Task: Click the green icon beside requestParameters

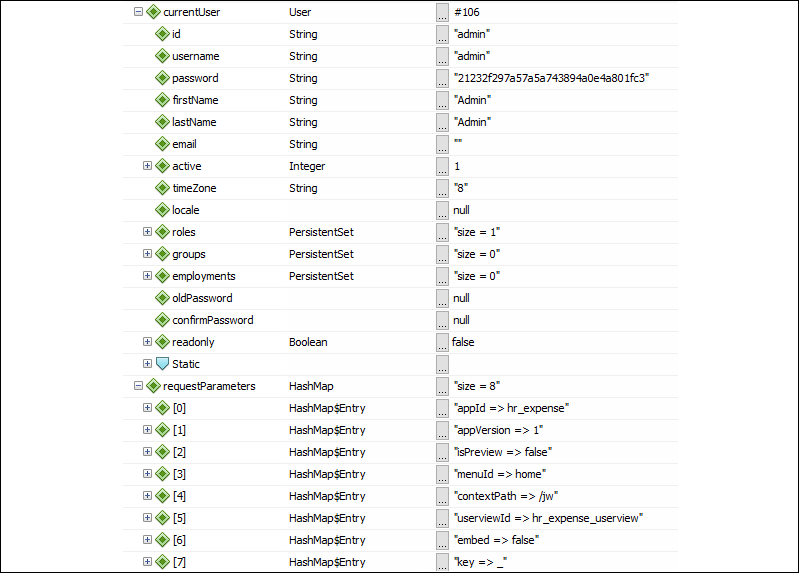Action: pos(153,386)
